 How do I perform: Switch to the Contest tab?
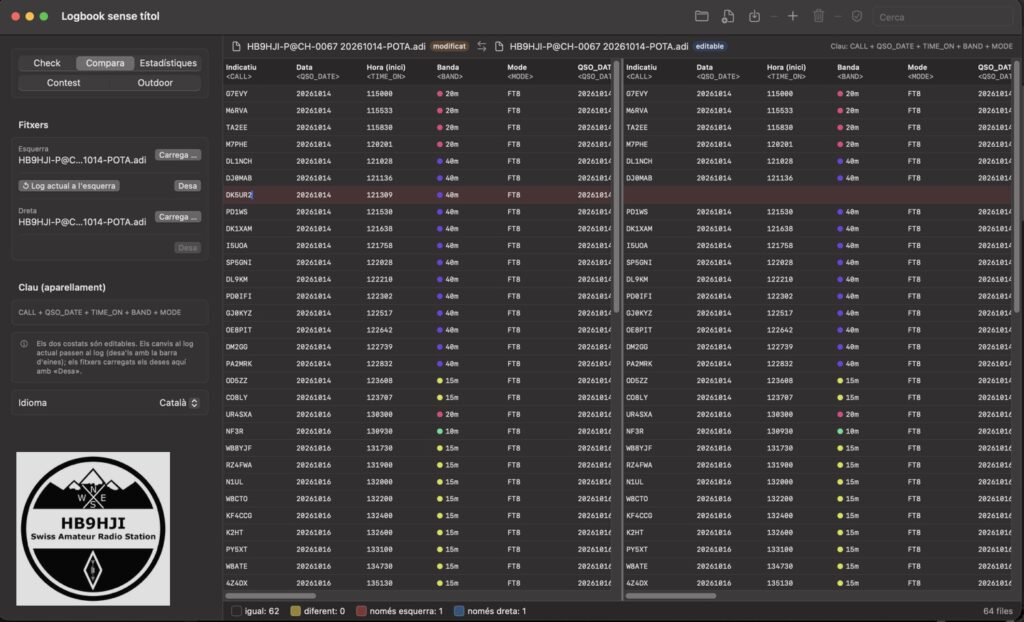pos(63,82)
